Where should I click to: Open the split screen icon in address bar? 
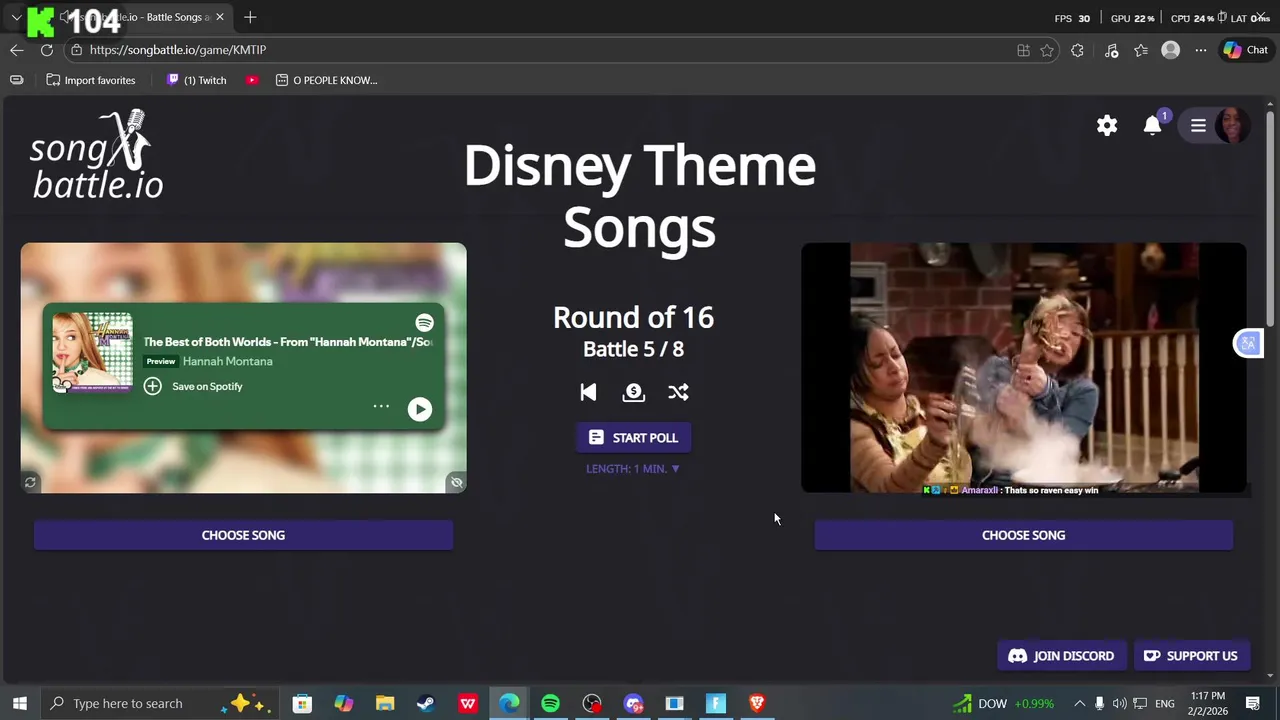pyautogui.click(x=1023, y=50)
